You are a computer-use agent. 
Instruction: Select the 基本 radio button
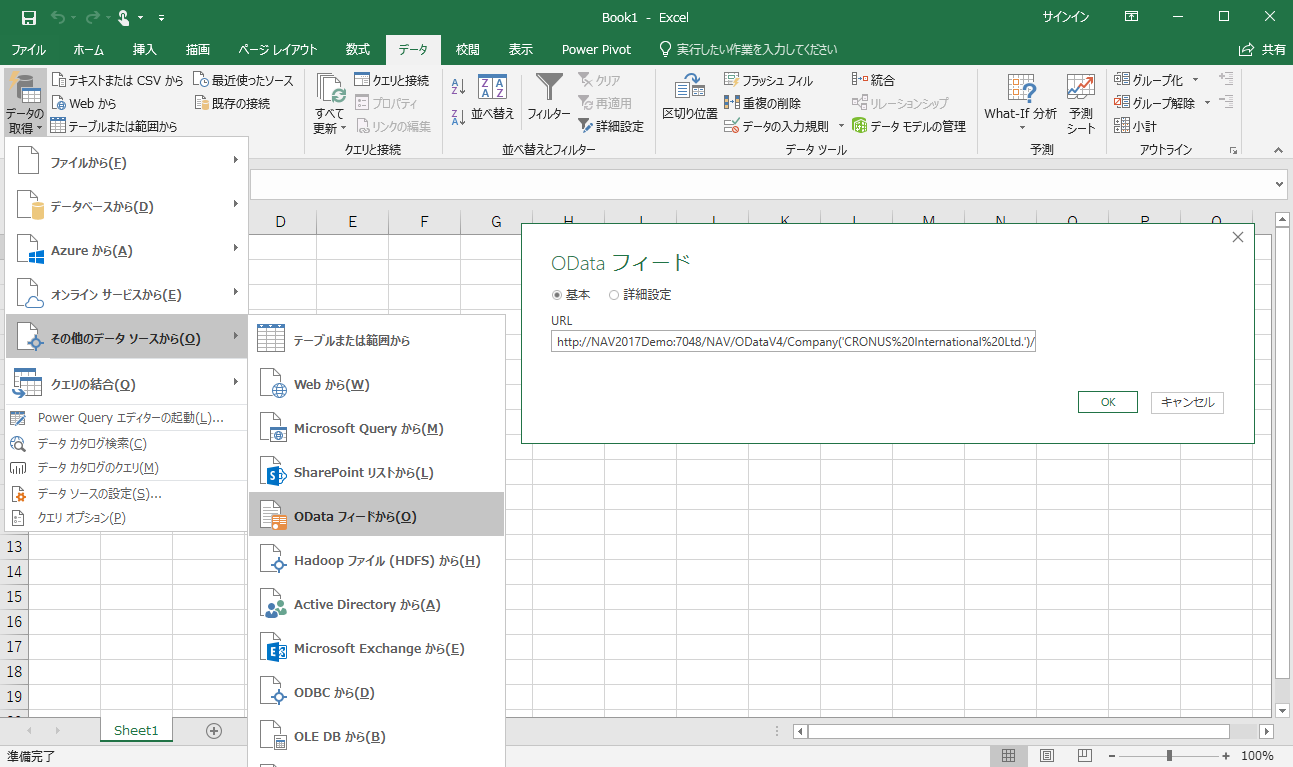coord(557,295)
